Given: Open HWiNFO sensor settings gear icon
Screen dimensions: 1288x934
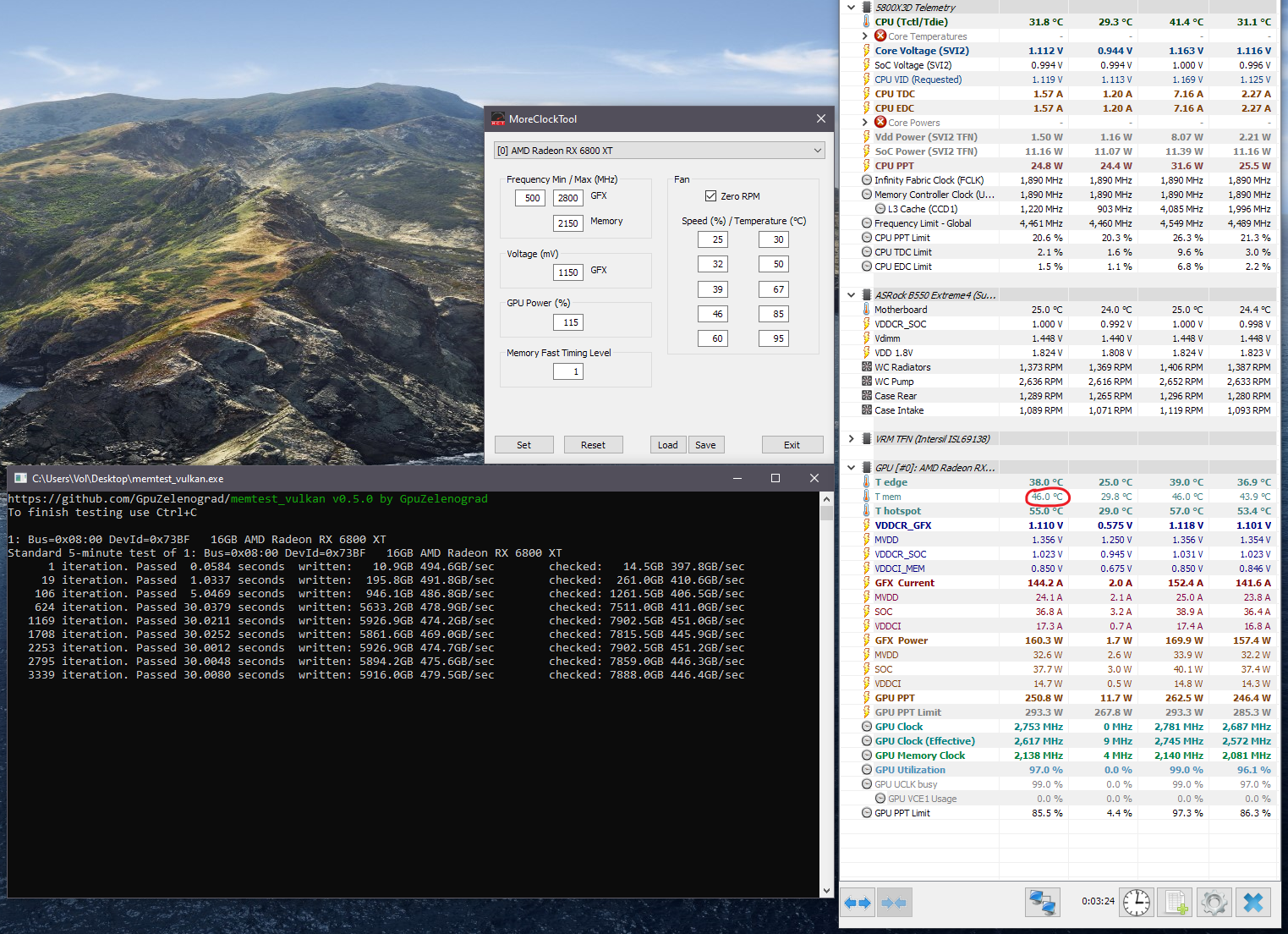Looking at the screenshot, I should [1214, 903].
